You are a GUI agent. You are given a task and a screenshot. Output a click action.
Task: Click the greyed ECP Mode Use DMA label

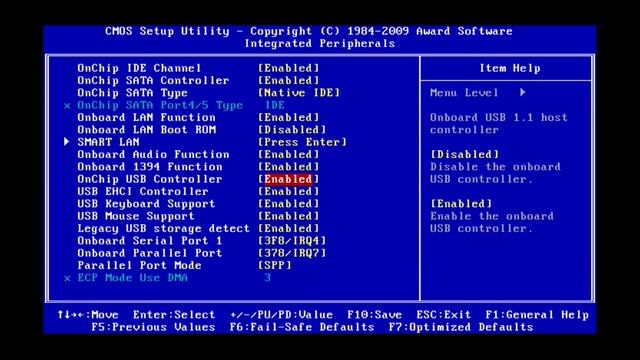pos(132,278)
